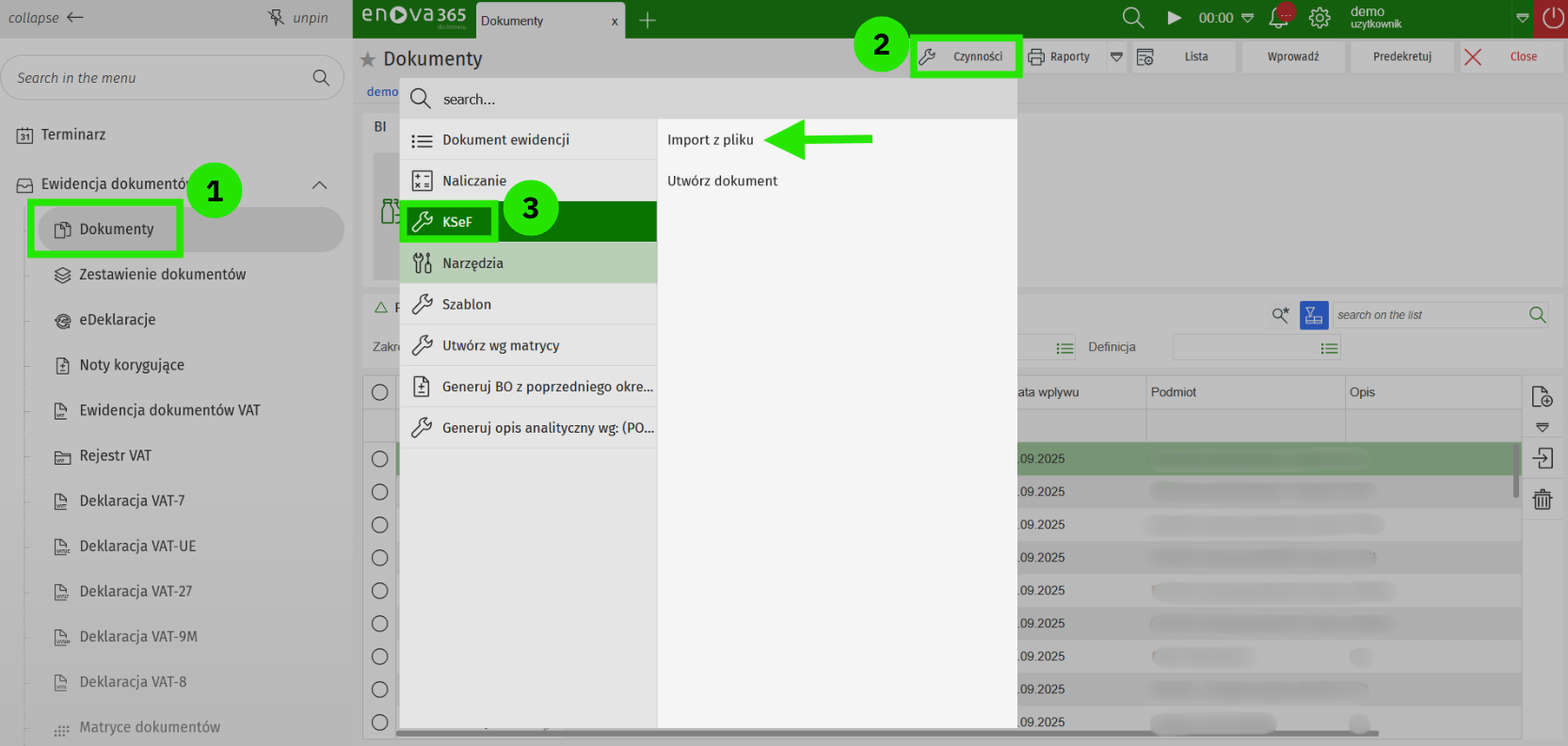Viewport: 1568px width, 746px height.
Task: Collapse the Ewidencja dokumentów section
Action: [x=320, y=185]
